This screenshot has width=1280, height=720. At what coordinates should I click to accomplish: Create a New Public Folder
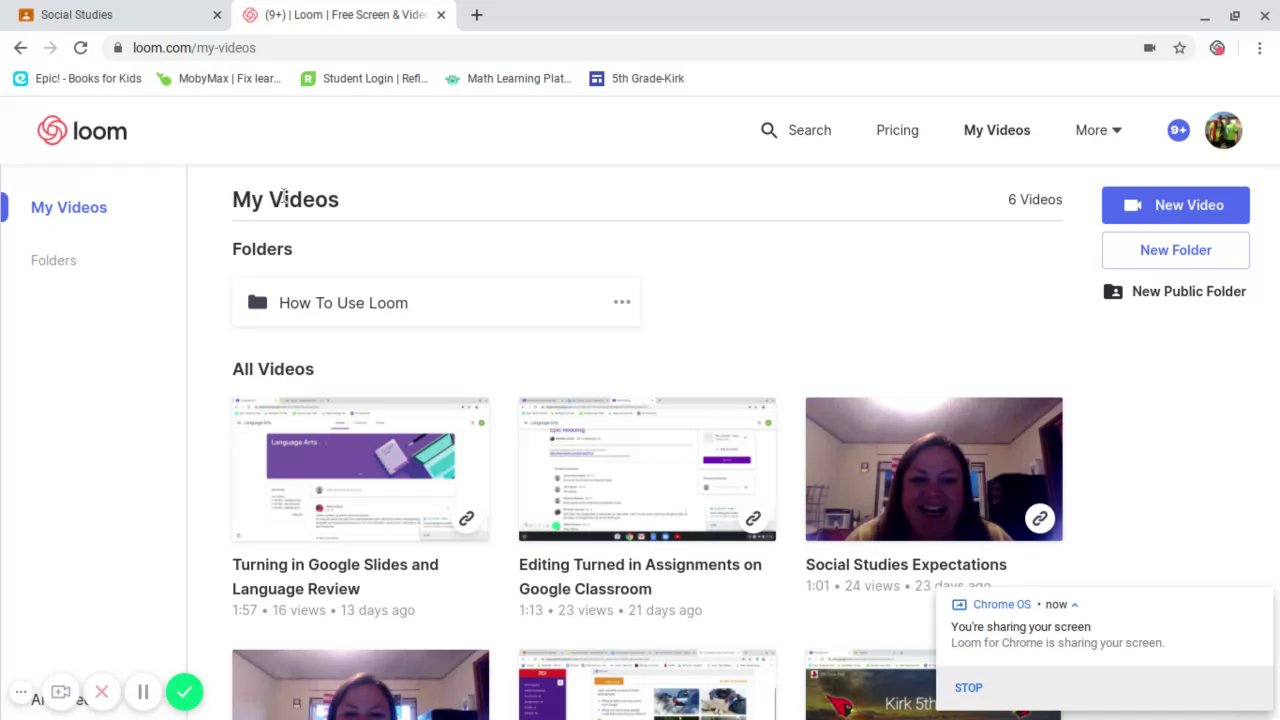click(x=1176, y=291)
